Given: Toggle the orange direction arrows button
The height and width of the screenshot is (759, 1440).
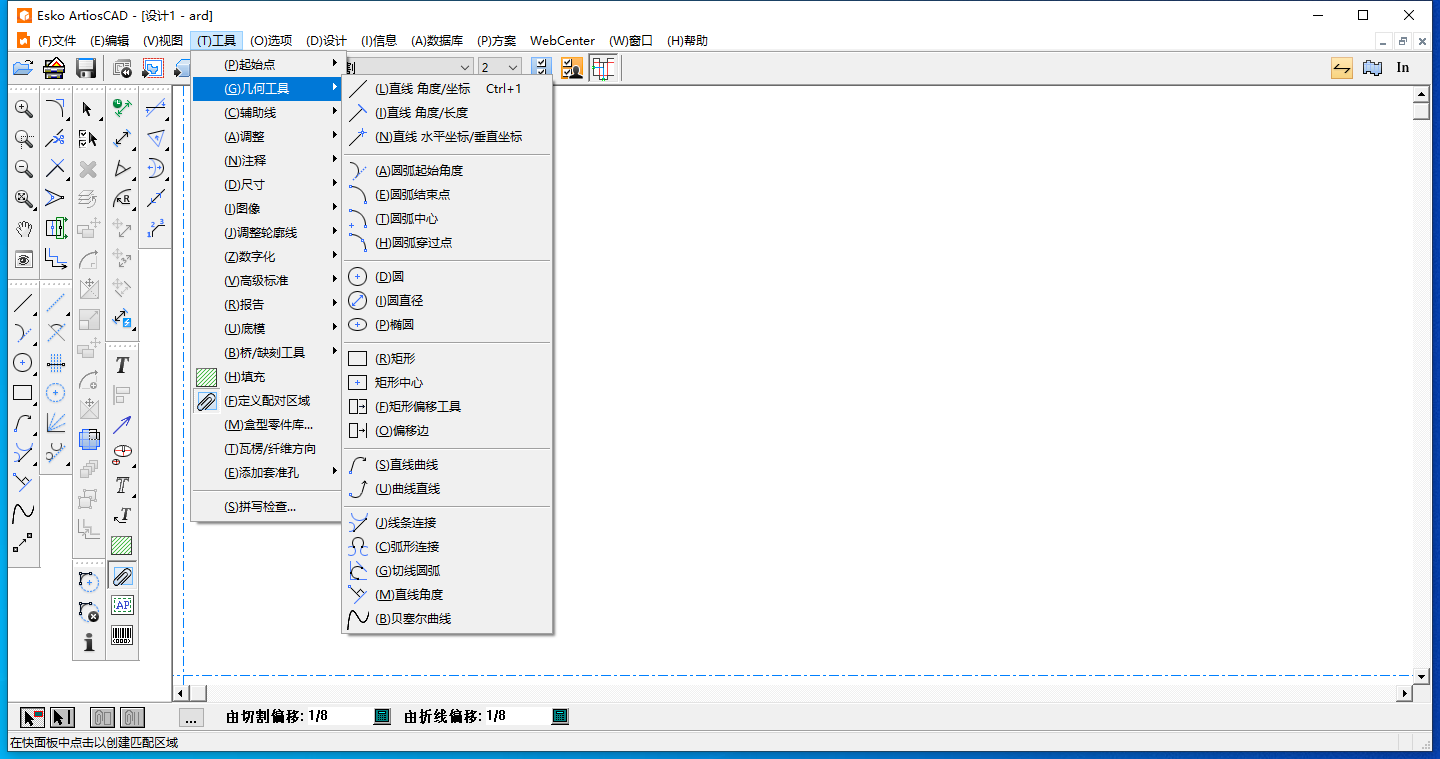Looking at the screenshot, I should [1342, 68].
